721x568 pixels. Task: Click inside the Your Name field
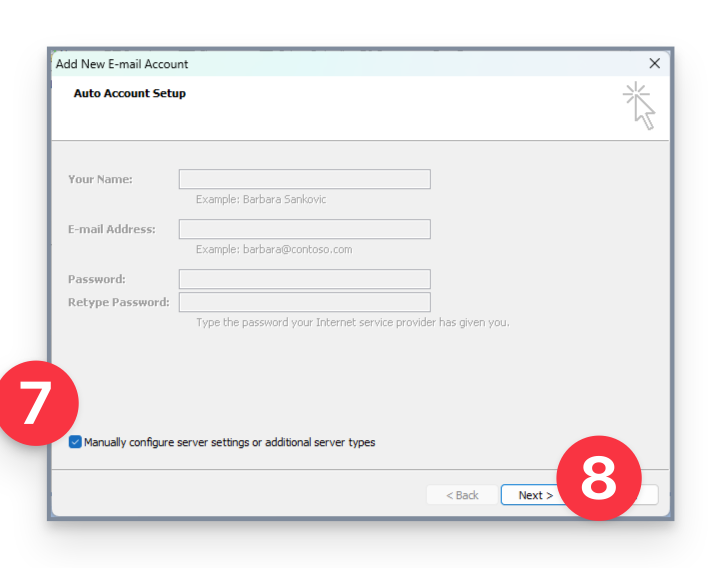tap(304, 179)
